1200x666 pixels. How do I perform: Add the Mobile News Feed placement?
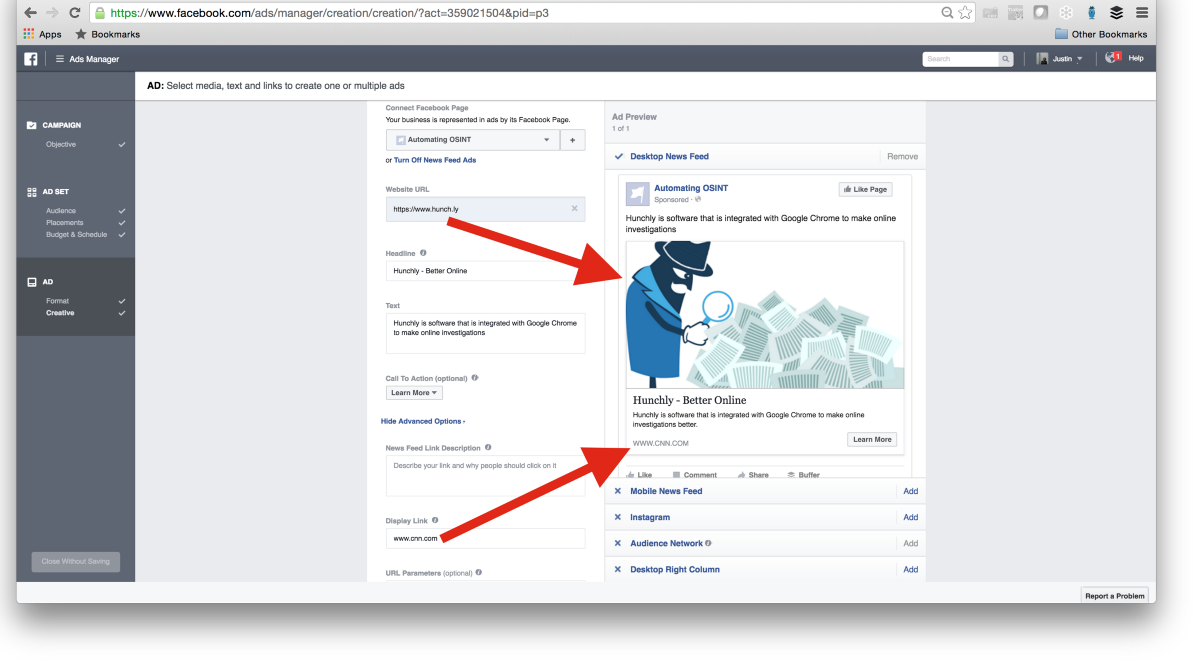(911, 491)
